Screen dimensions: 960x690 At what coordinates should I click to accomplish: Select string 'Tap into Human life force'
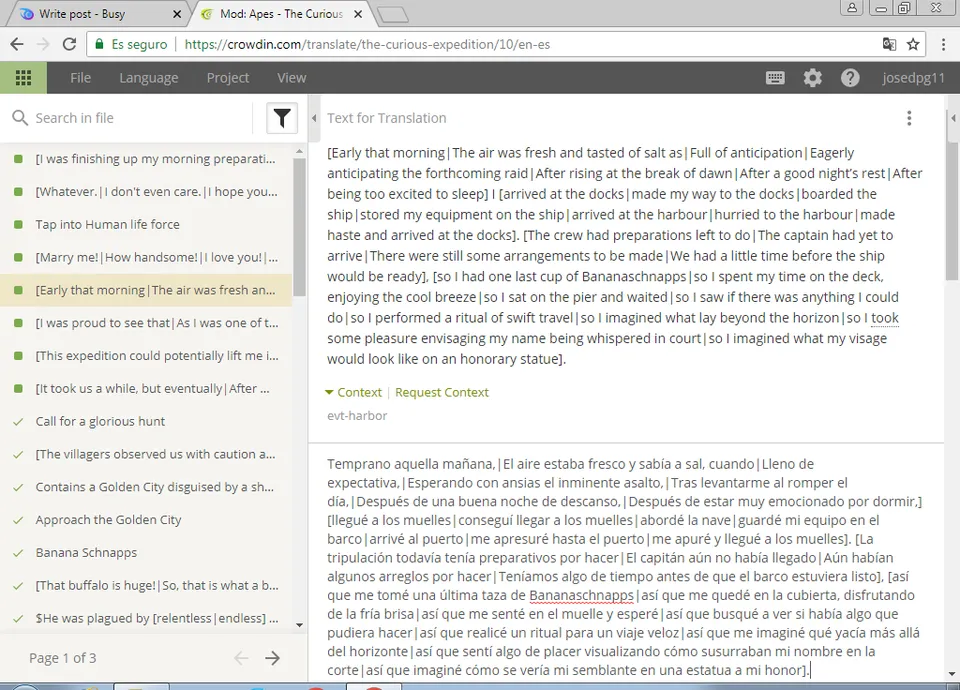click(x=146, y=224)
